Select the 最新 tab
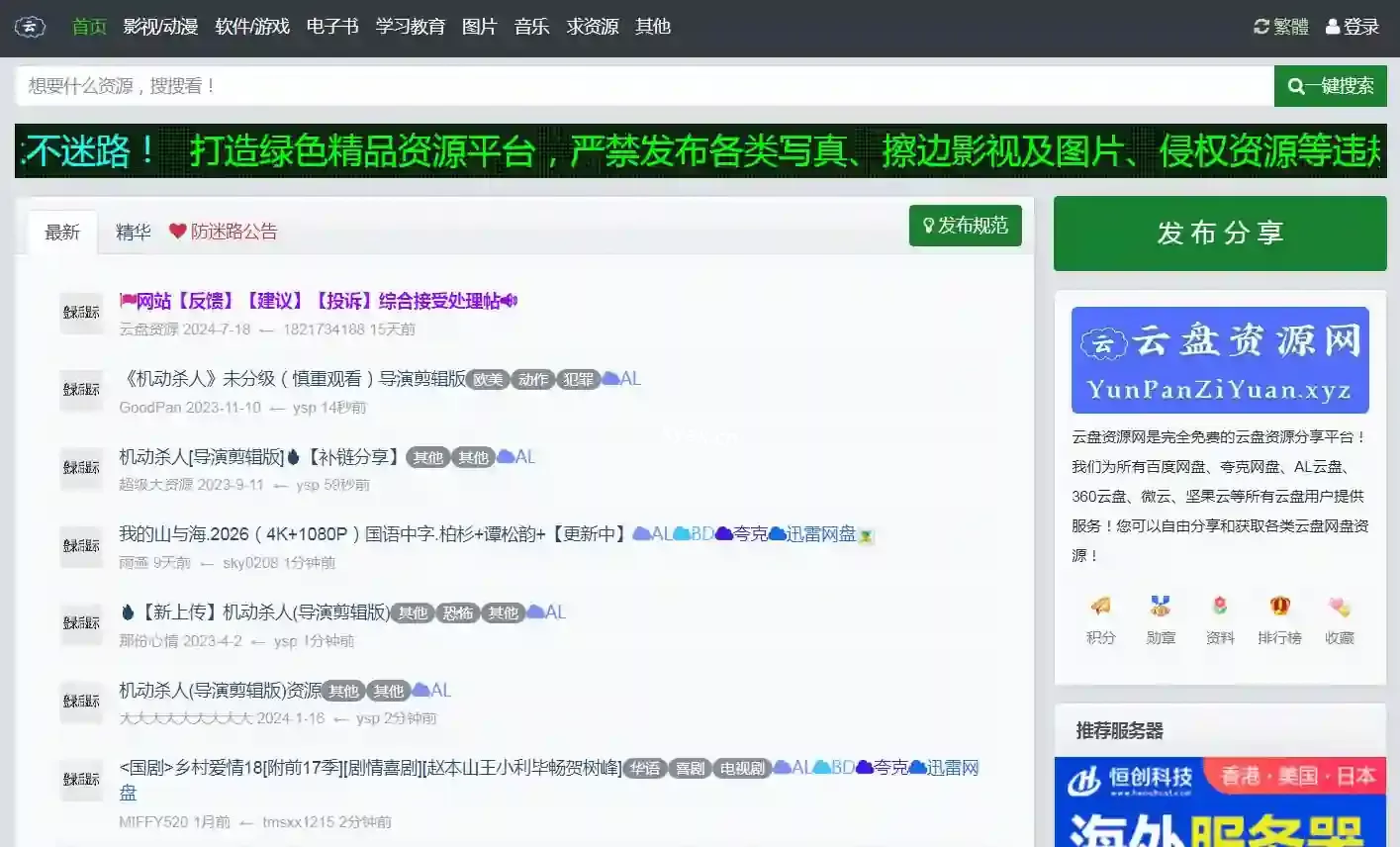The image size is (1400, 847). point(62,232)
